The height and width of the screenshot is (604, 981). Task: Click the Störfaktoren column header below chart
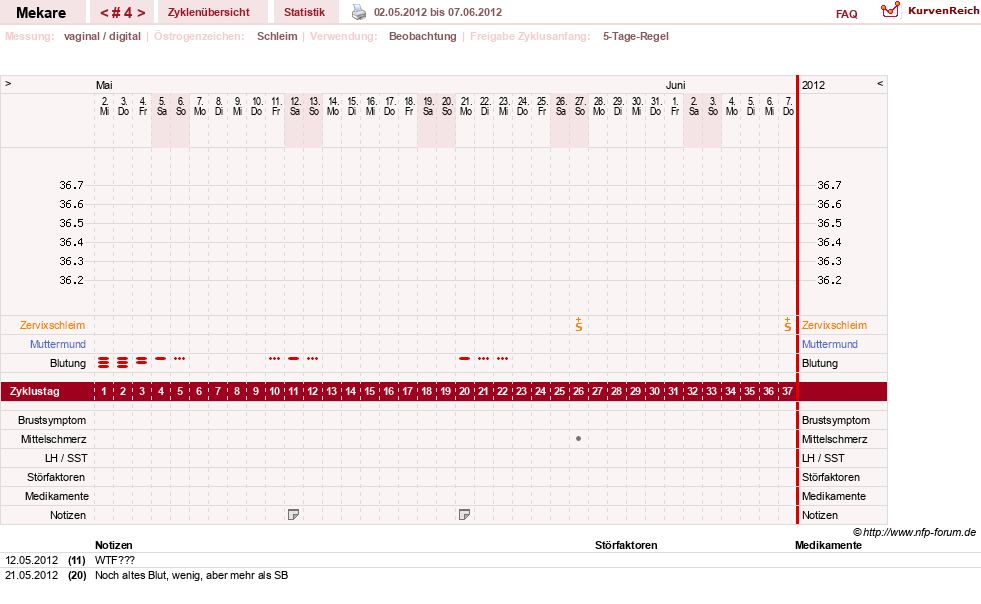(x=626, y=545)
